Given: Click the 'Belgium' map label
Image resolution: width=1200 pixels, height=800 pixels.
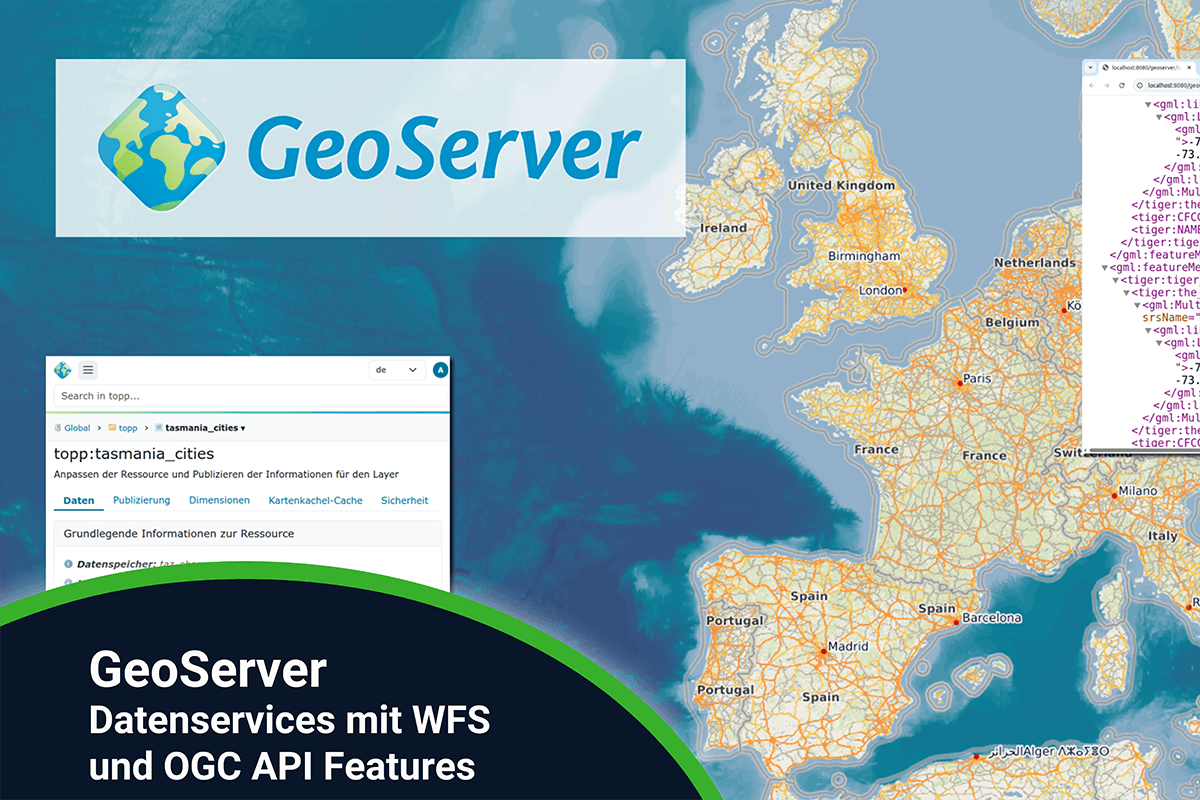Looking at the screenshot, I should 1012,323.
